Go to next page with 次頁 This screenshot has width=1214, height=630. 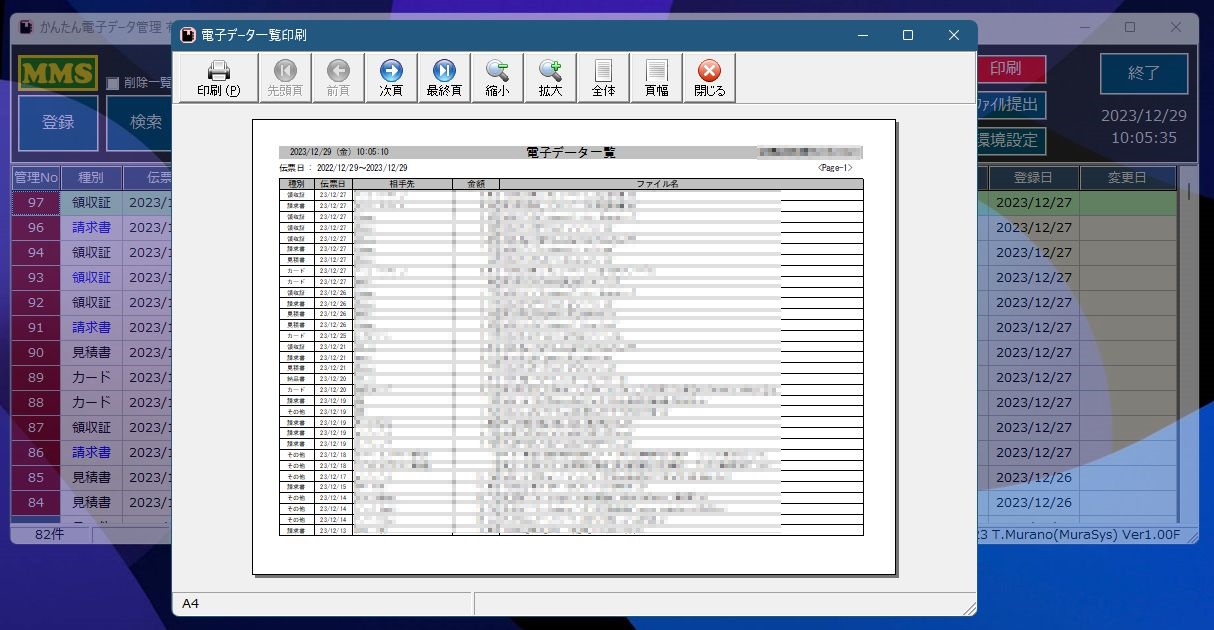point(391,78)
